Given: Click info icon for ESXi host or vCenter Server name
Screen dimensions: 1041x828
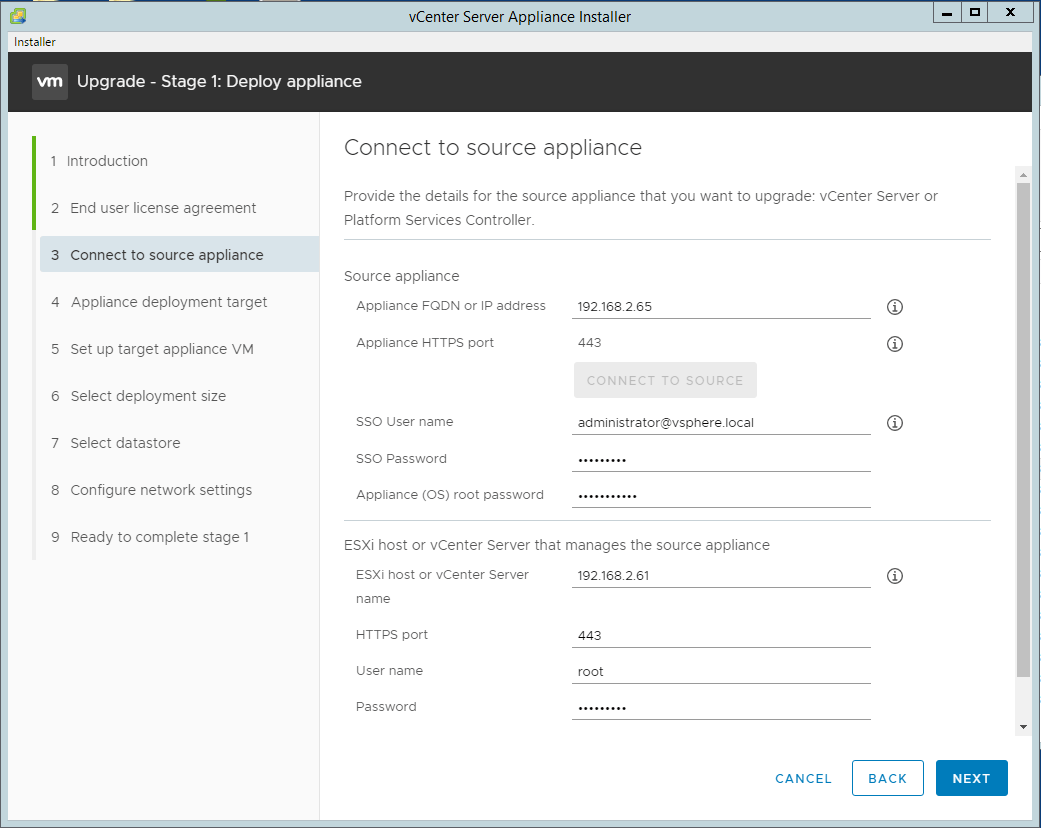Looking at the screenshot, I should pyautogui.click(x=894, y=576).
